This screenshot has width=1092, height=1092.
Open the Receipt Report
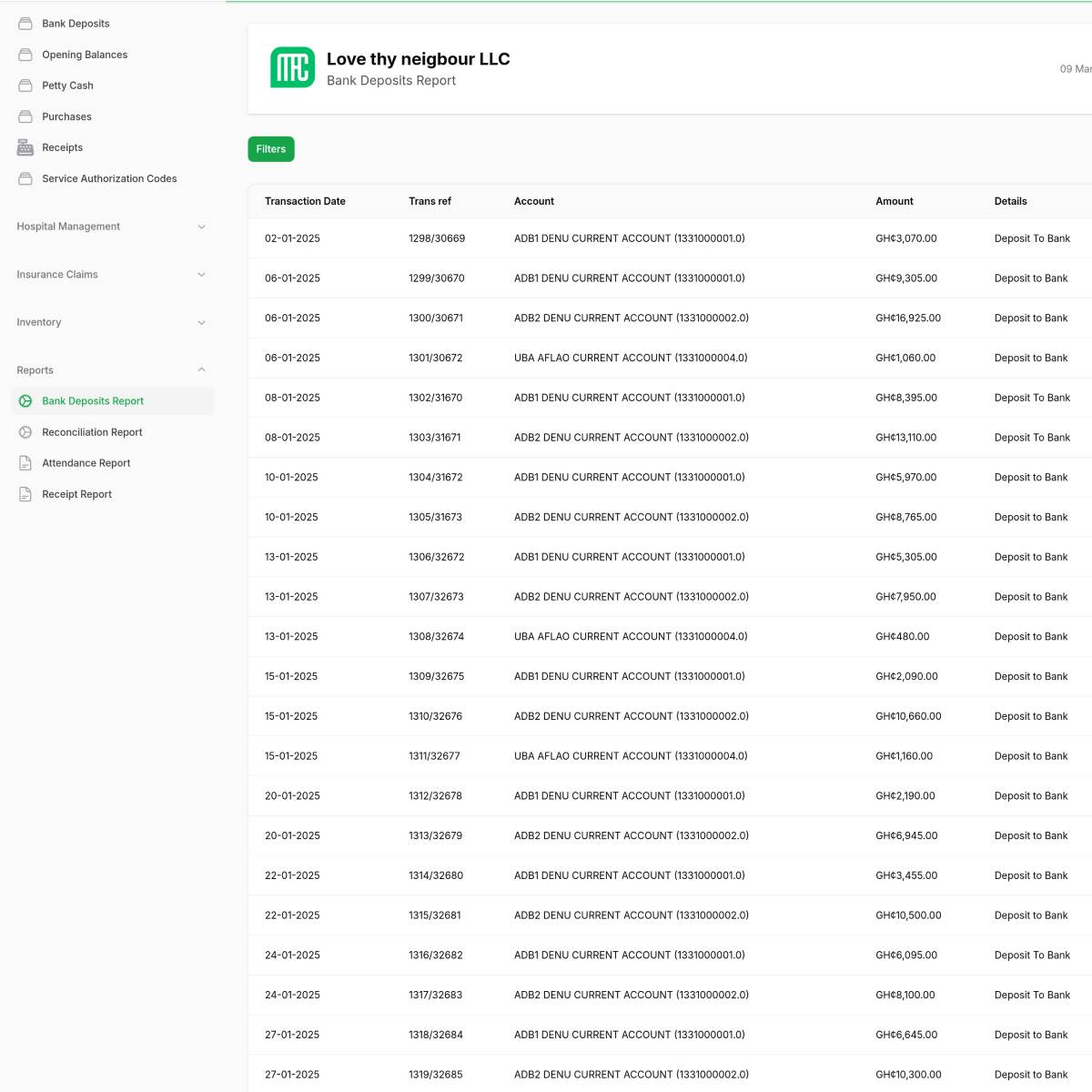coord(76,493)
